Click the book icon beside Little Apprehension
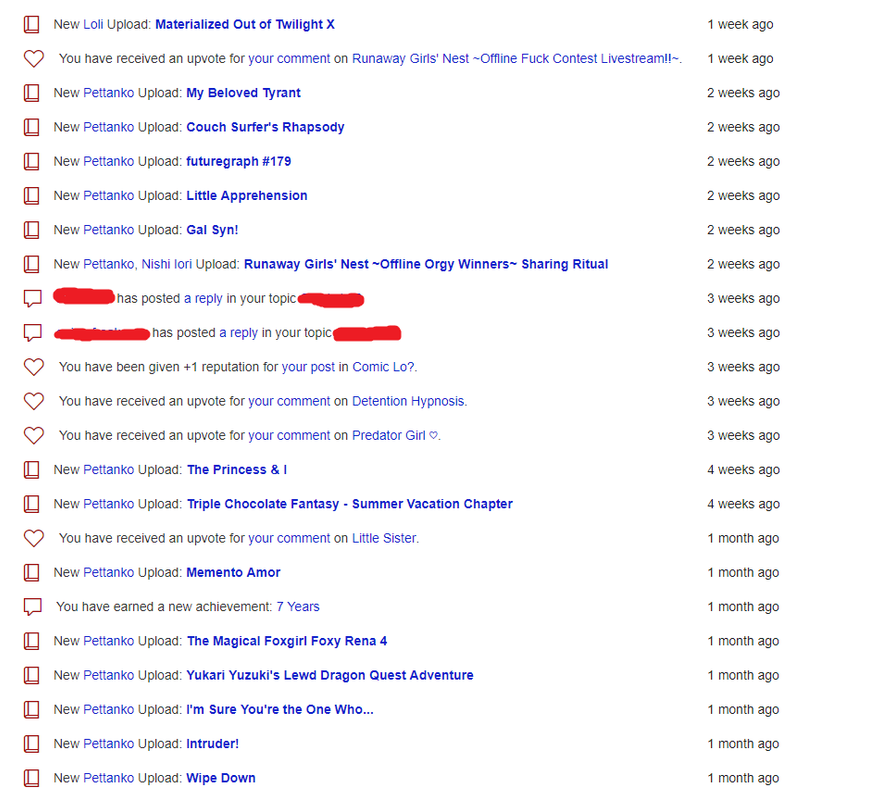The width and height of the screenshot is (882, 800). pyautogui.click(x=32, y=196)
